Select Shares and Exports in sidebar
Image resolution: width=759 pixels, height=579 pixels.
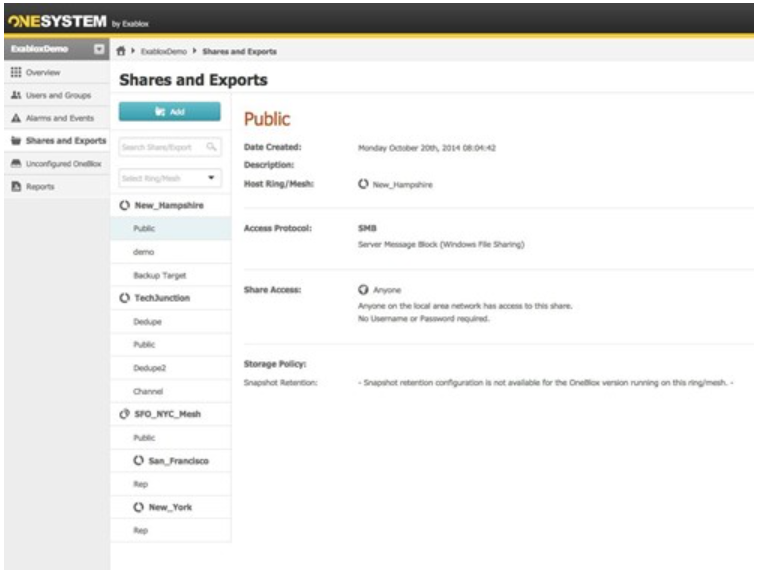pyautogui.click(x=66, y=141)
